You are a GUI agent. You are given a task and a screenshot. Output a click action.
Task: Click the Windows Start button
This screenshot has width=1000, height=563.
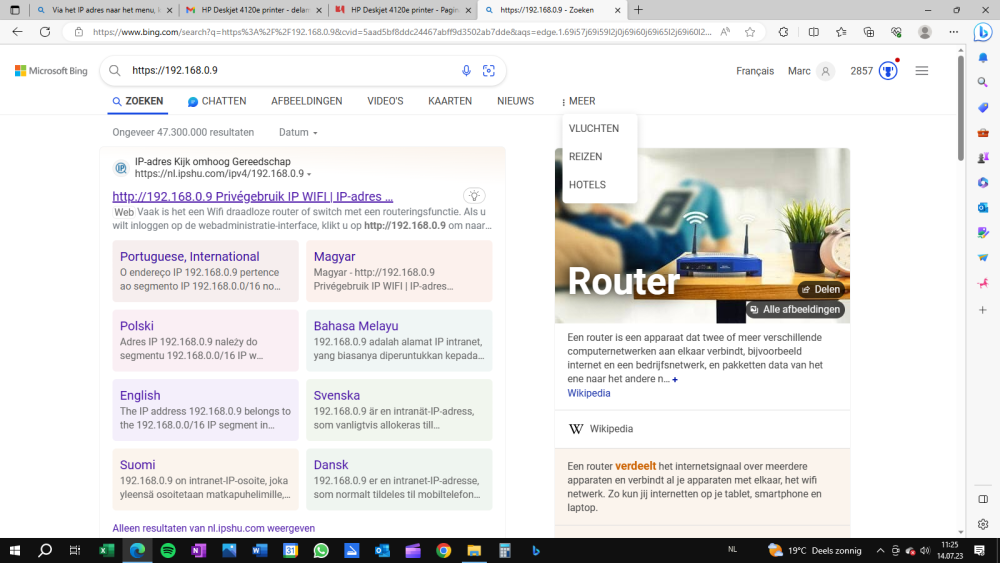pyautogui.click(x=15, y=550)
